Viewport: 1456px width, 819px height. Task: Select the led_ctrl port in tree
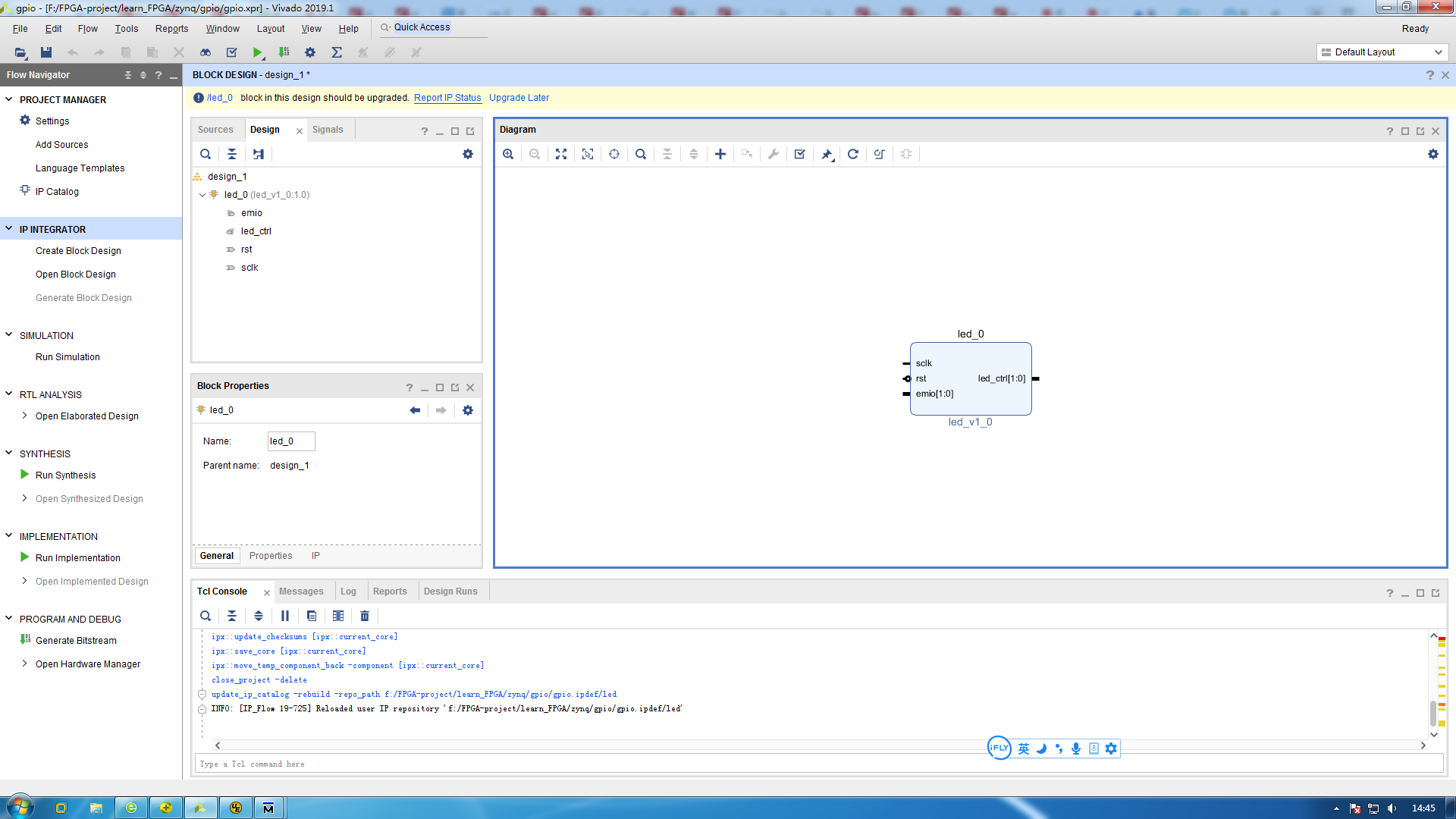click(x=256, y=231)
